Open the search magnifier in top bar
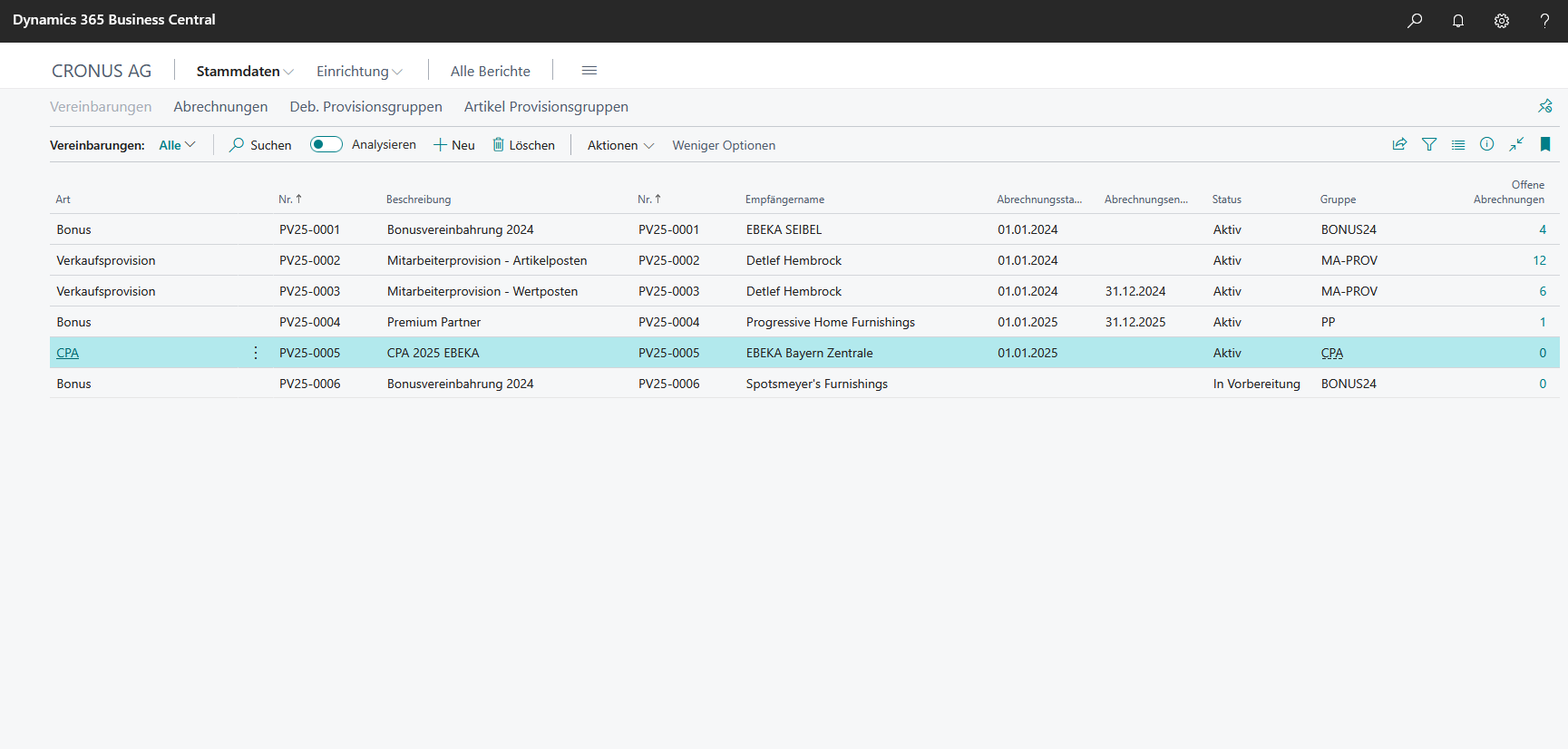Viewport: 1568px width, 749px height. [x=1415, y=20]
